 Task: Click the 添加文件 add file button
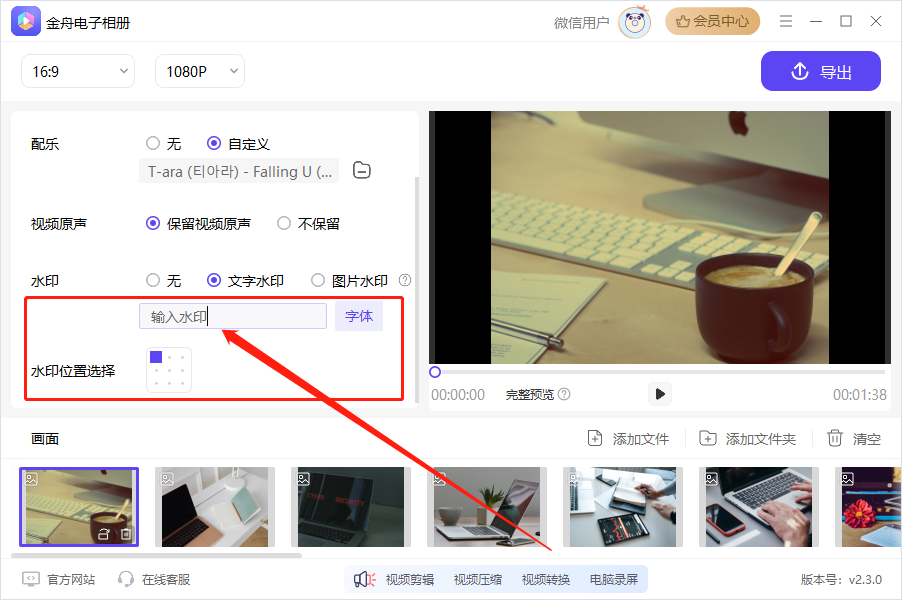click(x=628, y=439)
